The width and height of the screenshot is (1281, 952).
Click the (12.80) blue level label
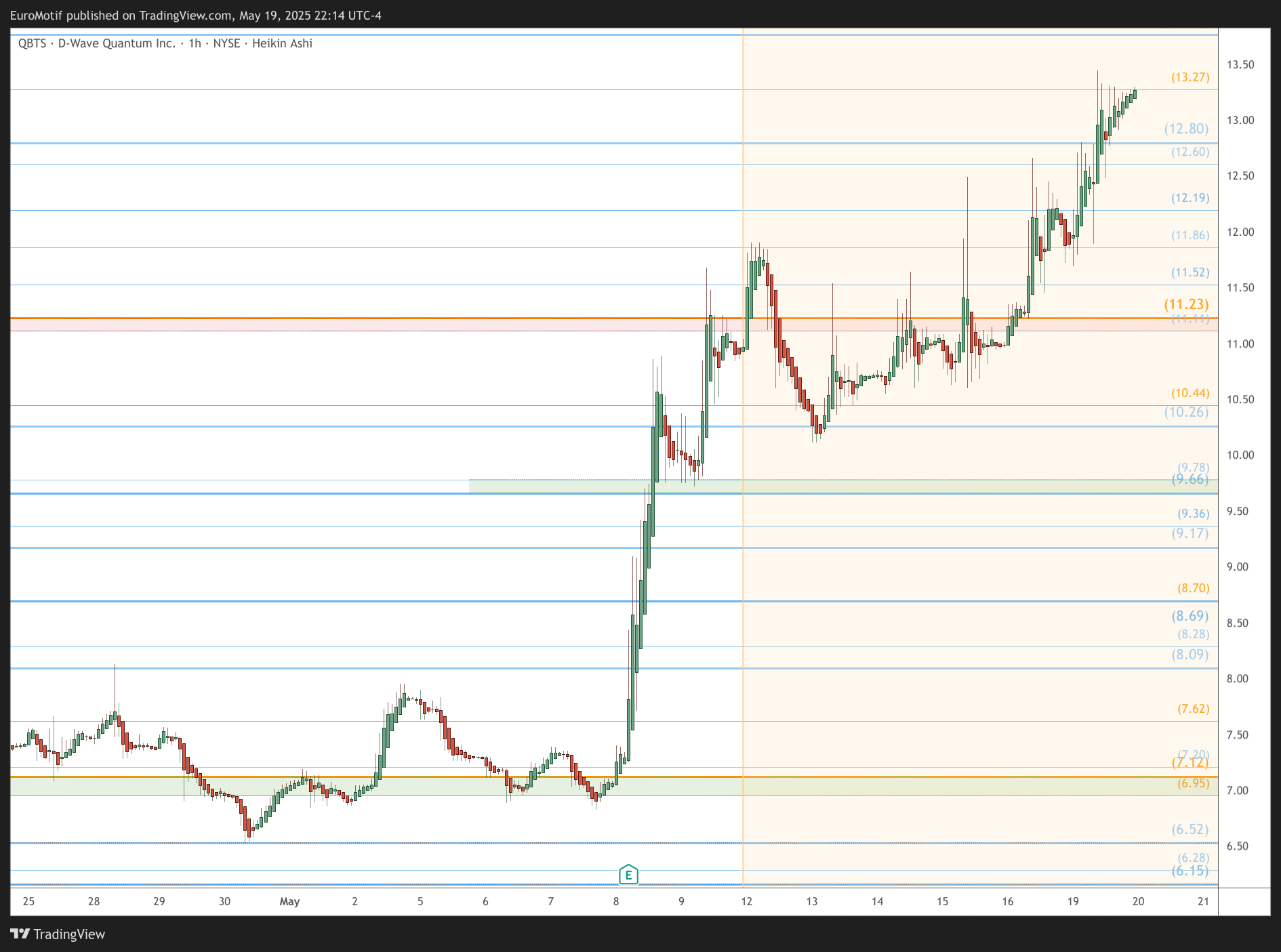[x=1186, y=129]
